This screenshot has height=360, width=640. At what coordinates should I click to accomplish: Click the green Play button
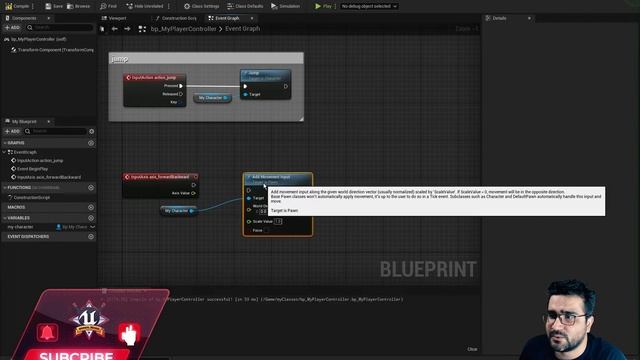323,6
